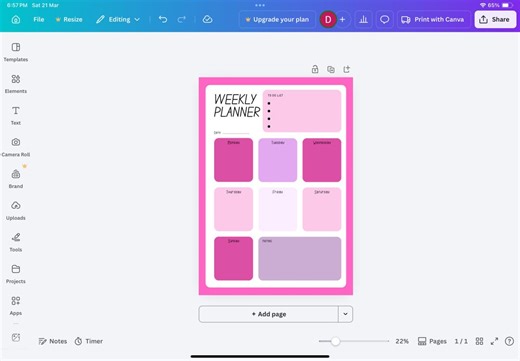This screenshot has height=361, width=520.
Task: Tap the battery indicator in status bar
Action: (x=507, y=5)
